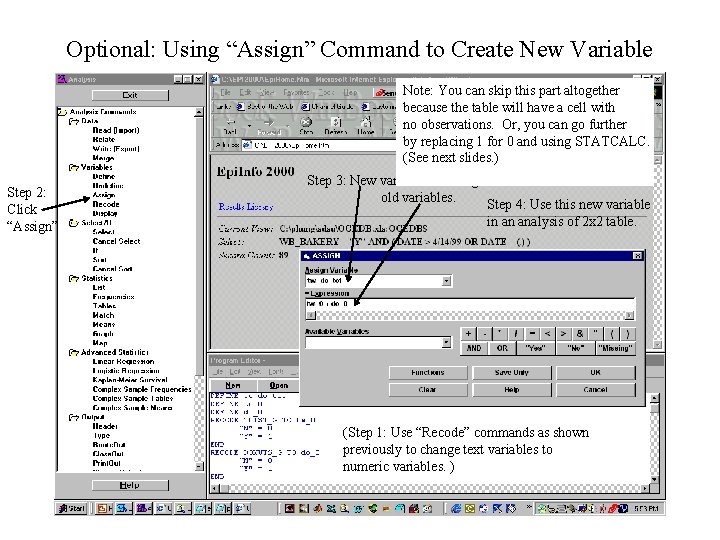Click the Internet Explorer address bar
Viewport: 720px width, 540px height.
coord(321,145)
